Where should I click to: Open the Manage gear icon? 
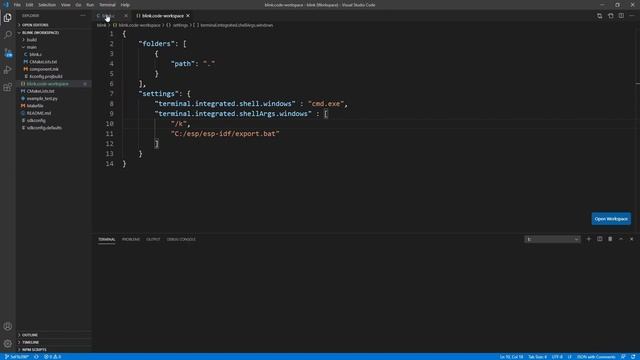coord(8,343)
